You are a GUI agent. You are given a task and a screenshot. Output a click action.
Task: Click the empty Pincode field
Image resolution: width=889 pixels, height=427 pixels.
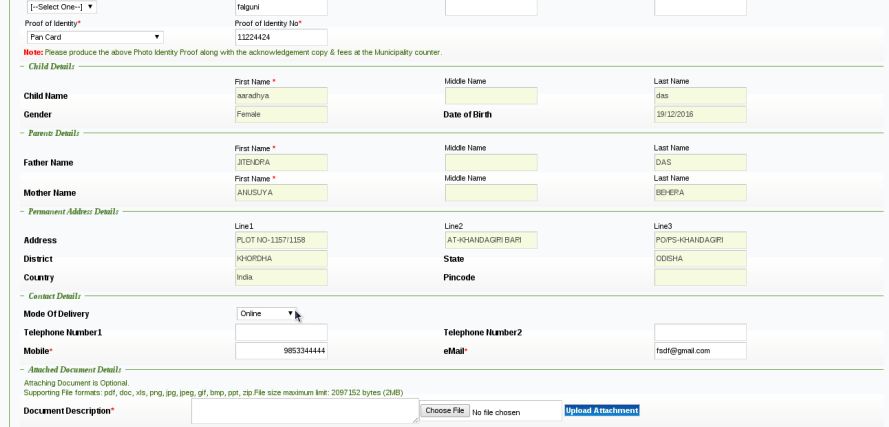click(x=700, y=277)
